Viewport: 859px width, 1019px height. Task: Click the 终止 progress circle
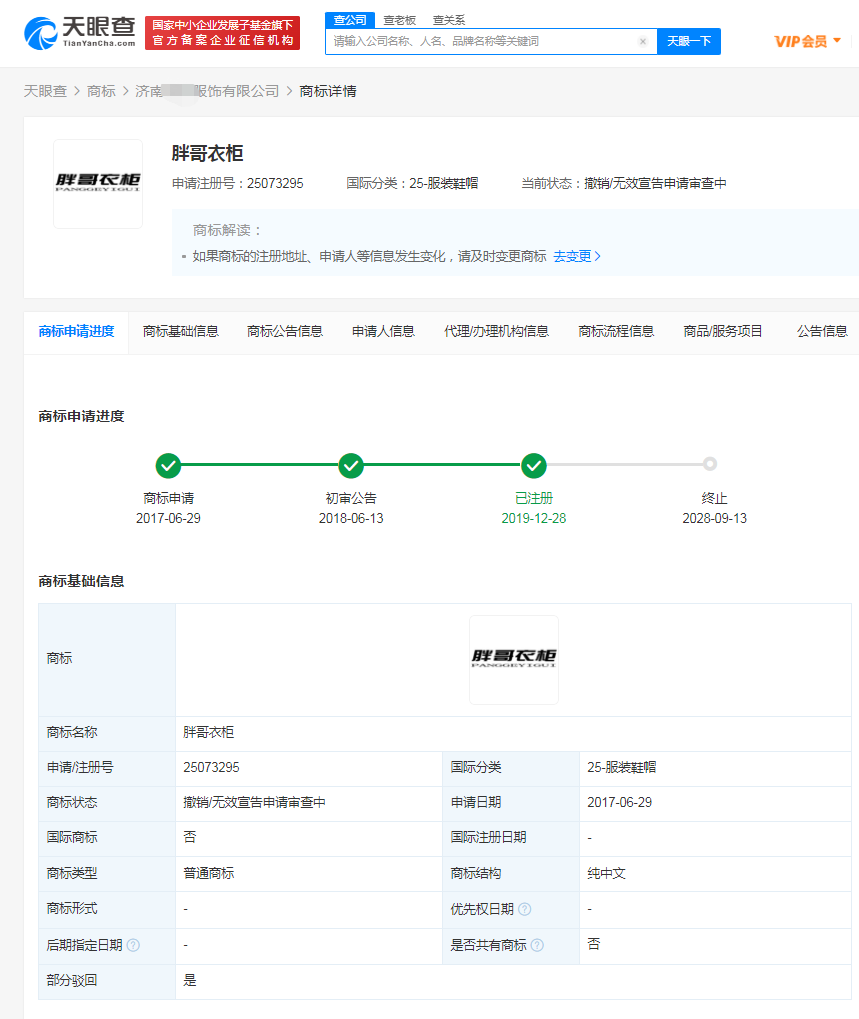click(710, 464)
